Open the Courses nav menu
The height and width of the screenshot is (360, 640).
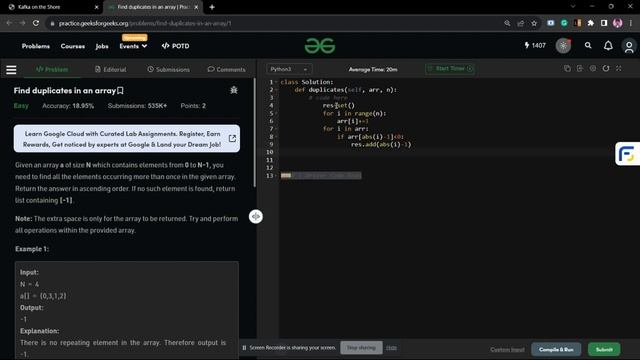point(73,46)
